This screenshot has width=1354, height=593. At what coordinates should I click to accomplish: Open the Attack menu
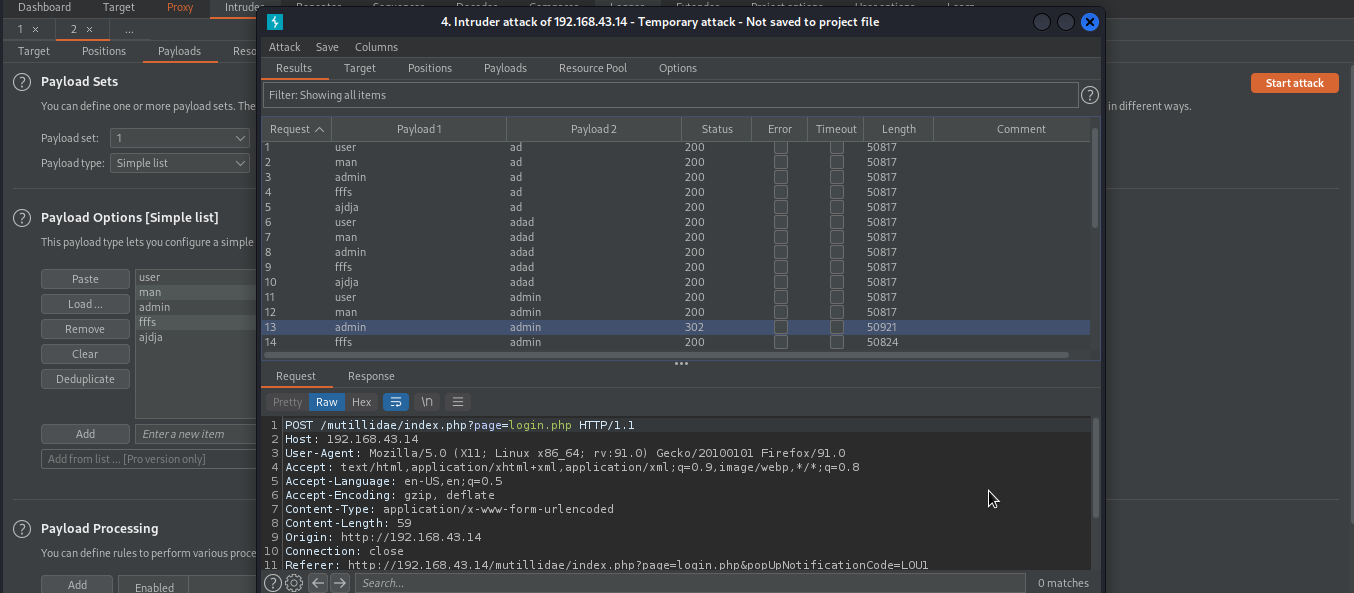(284, 47)
